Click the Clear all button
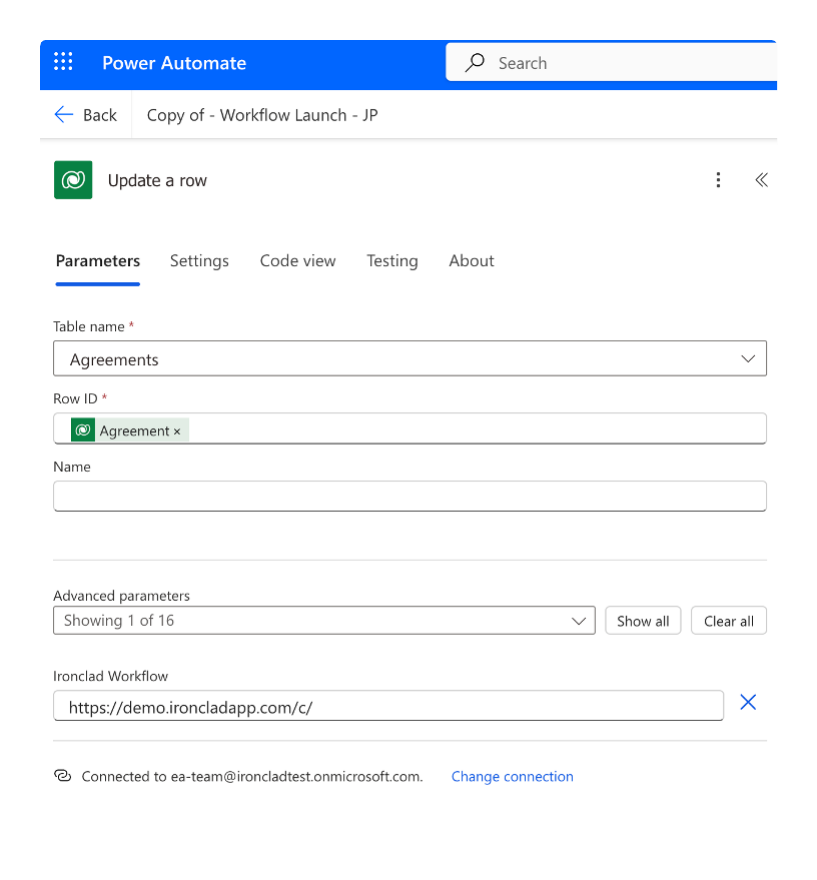Viewport: 817px width, 880px height. click(x=729, y=621)
